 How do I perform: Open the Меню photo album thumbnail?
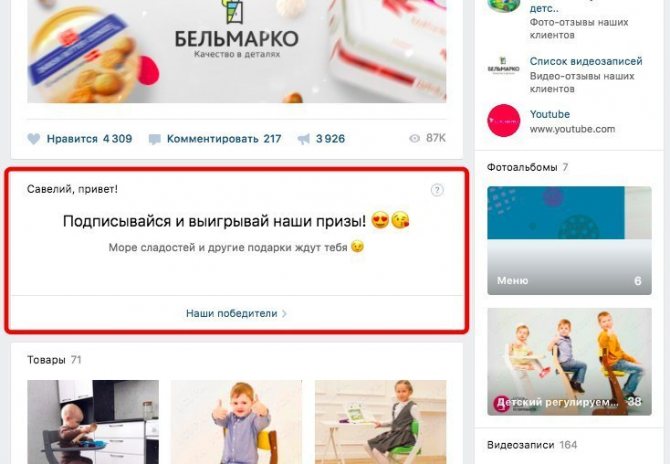(569, 241)
